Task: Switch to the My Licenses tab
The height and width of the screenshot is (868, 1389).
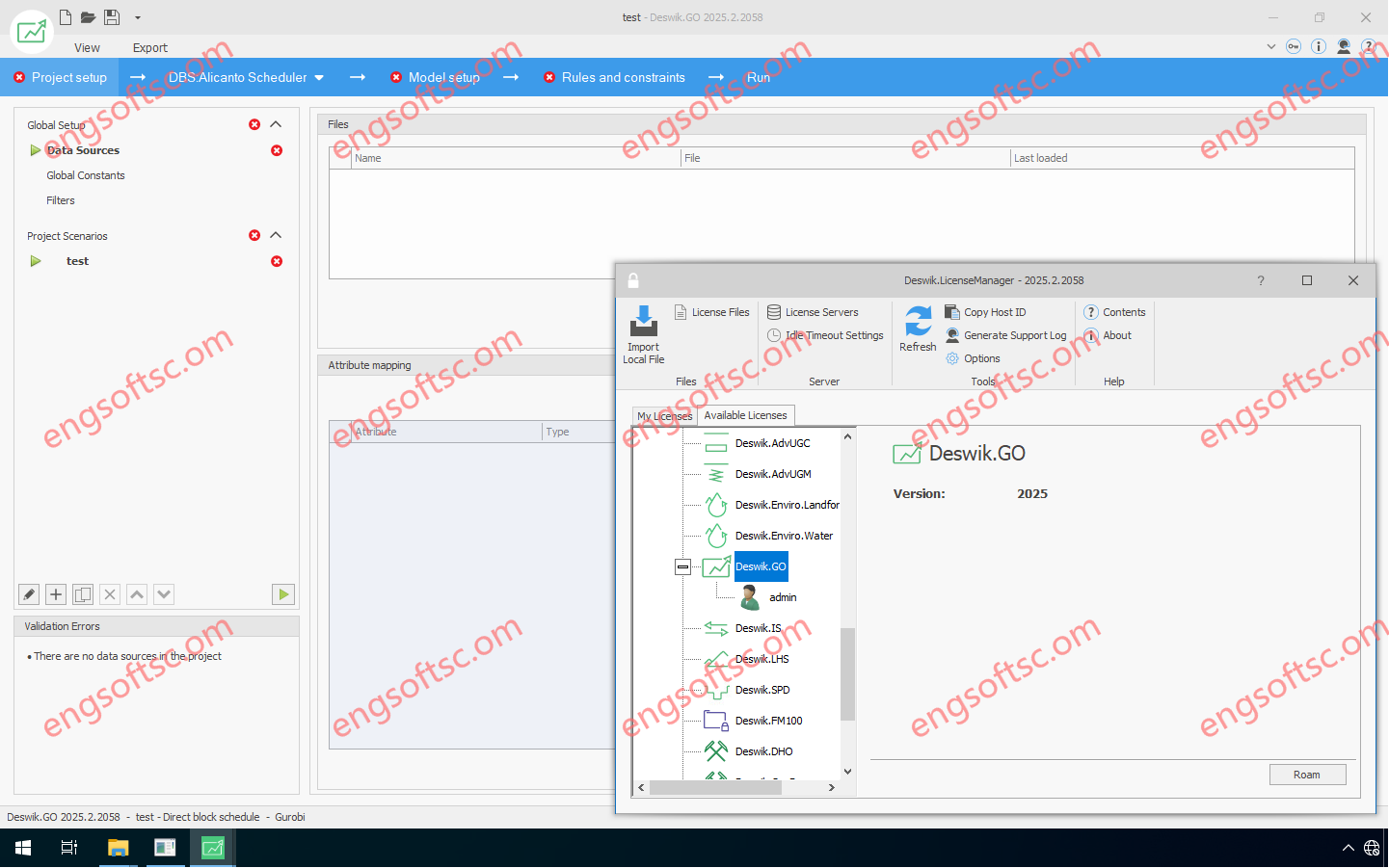Action: [664, 416]
